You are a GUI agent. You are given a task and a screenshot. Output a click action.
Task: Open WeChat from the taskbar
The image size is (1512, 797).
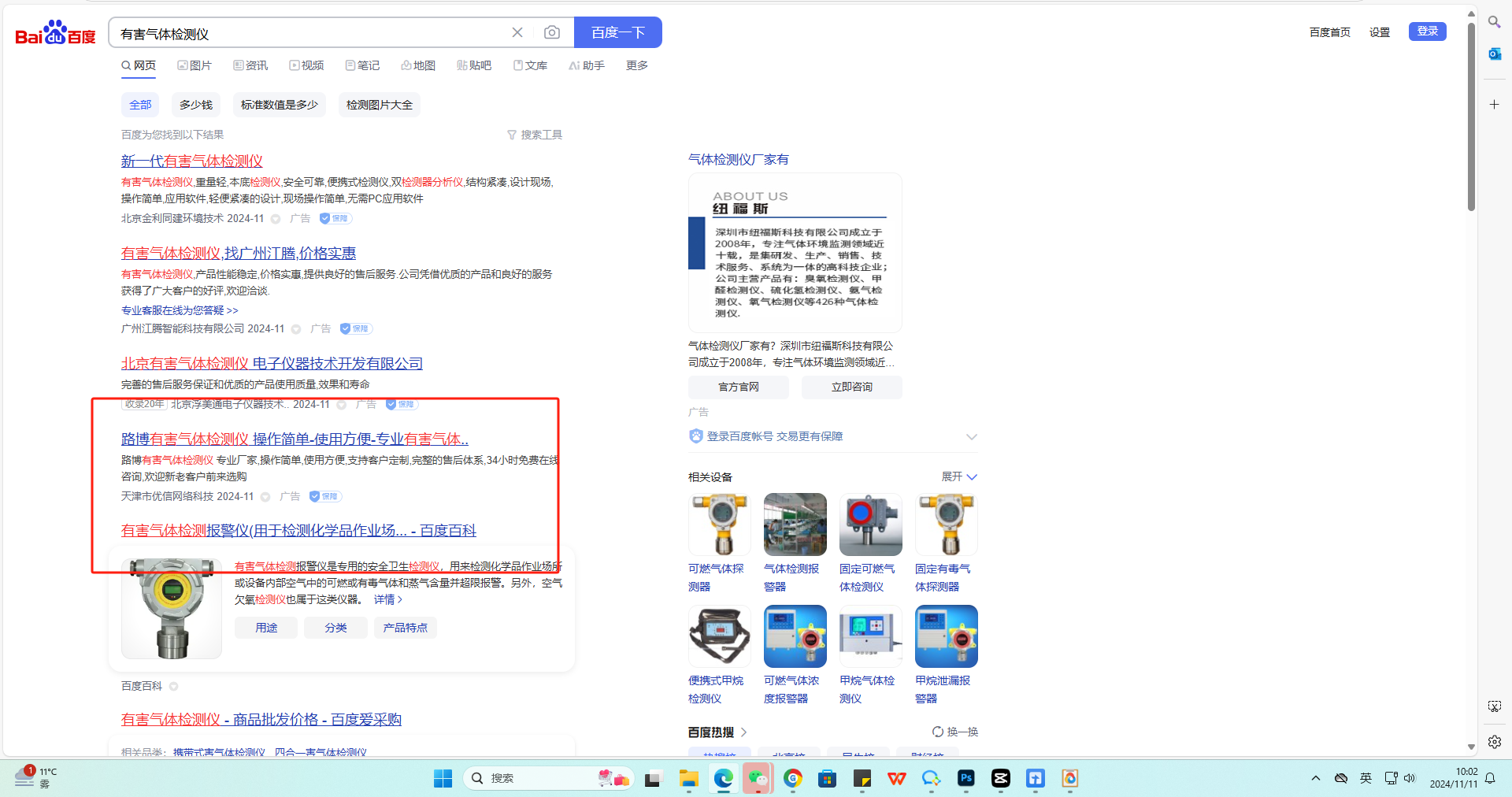tap(758, 779)
